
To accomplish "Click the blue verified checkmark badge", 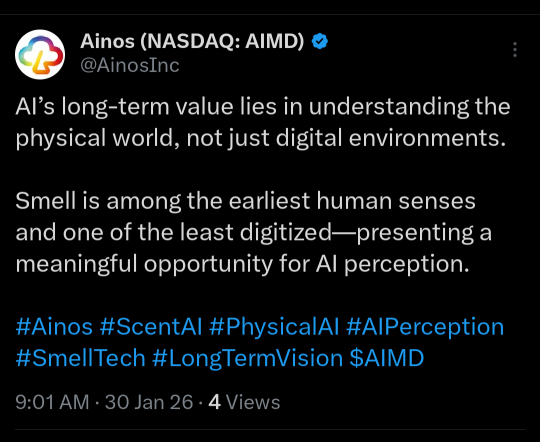I will 320,41.
